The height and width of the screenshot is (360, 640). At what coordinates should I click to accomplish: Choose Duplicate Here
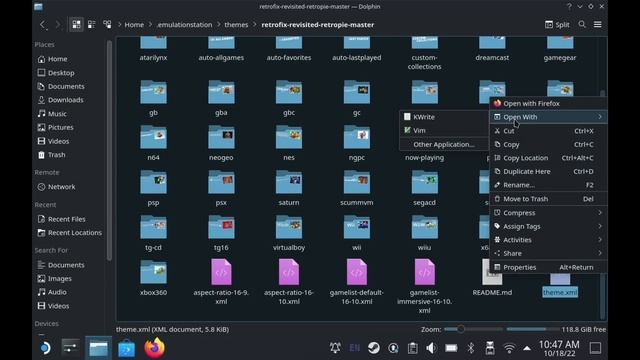pos(548,171)
